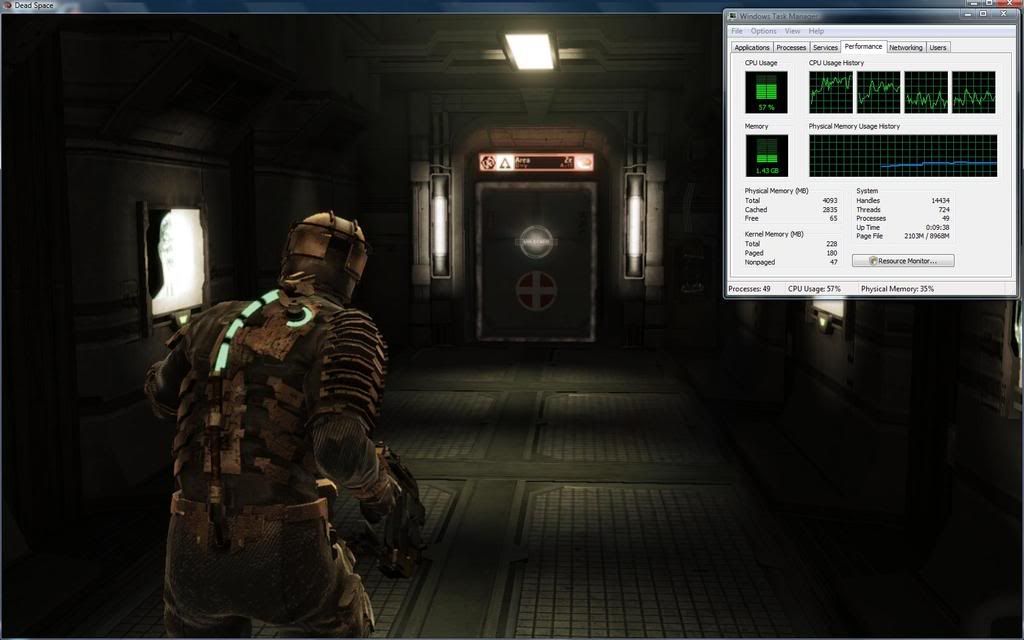This screenshot has width=1024, height=640.
Task: Click the Physical Memory Total value 4093
Action: (830, 200)
